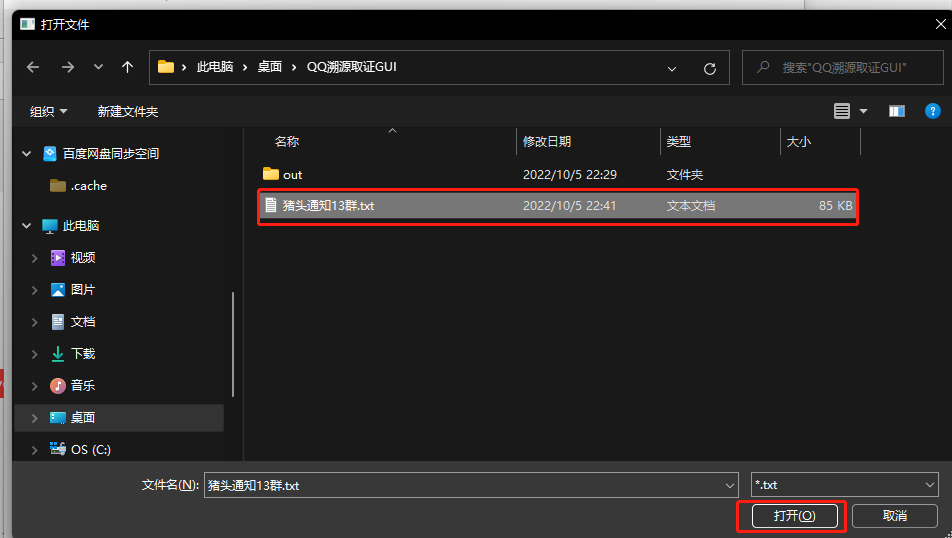
Task: Open the *.txt file type dropdown
Action: (845, 485)
